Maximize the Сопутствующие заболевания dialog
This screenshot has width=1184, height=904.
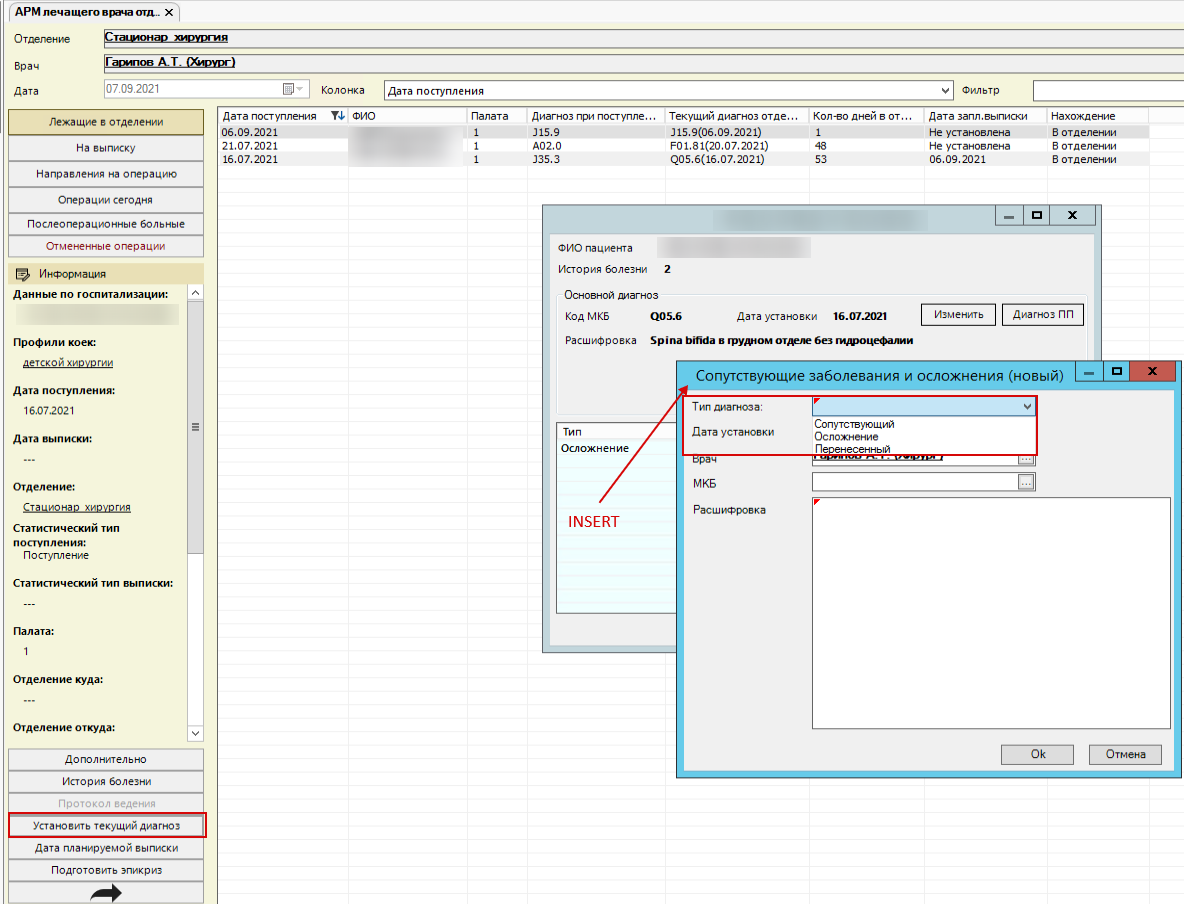coord(1116,371)
